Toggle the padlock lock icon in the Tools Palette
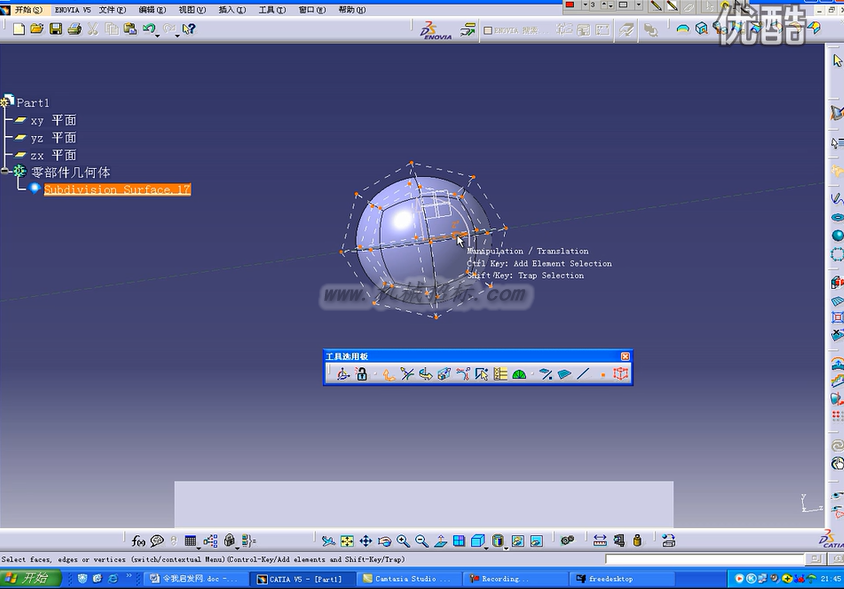 361,374
